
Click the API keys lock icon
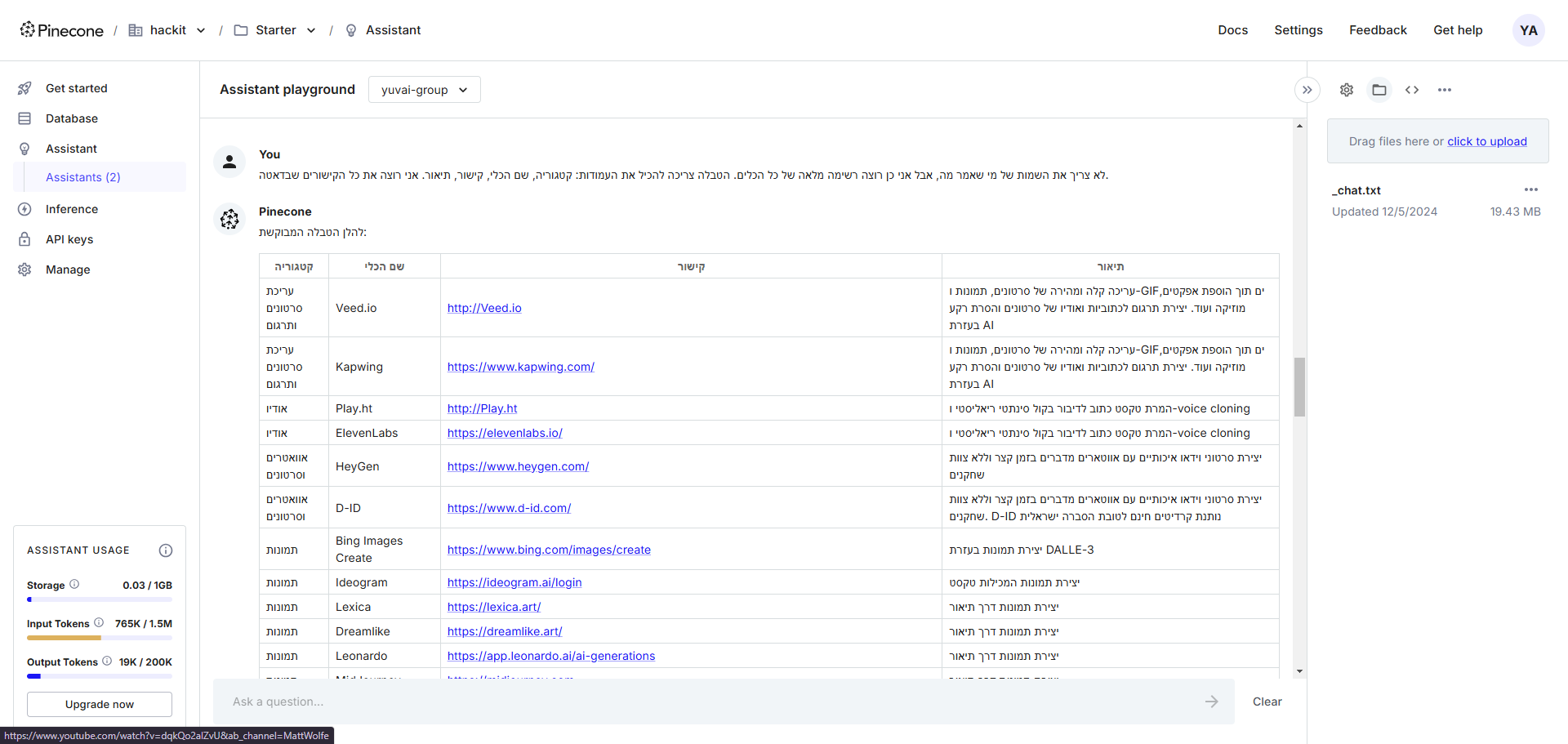click(x=24, y=239)
